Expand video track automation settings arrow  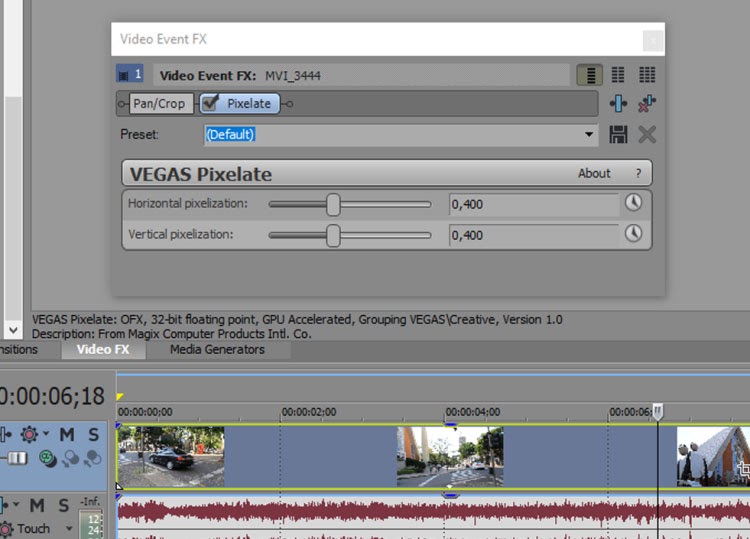tap(46, 433)
